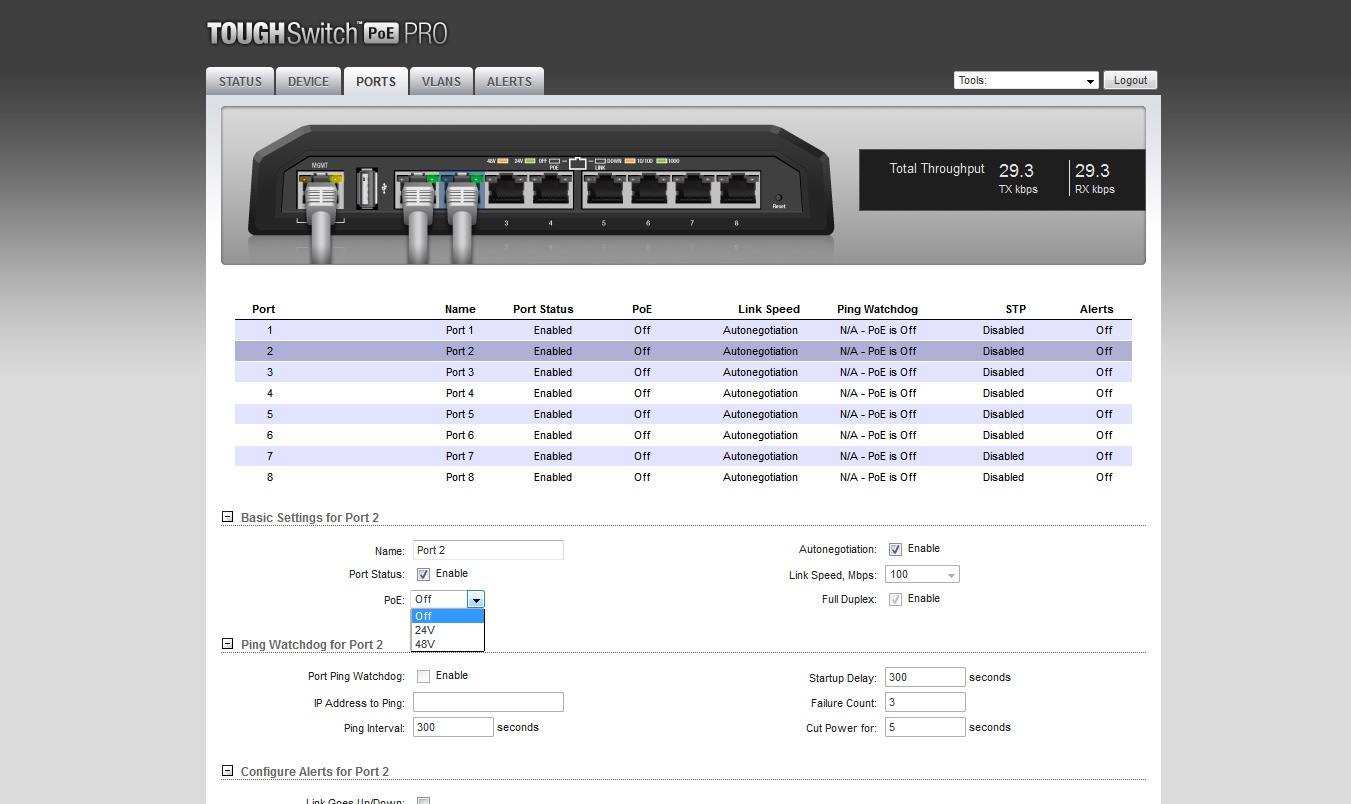
Task: Choose Off in the PoE dropdown list
Action: [447, 616]
